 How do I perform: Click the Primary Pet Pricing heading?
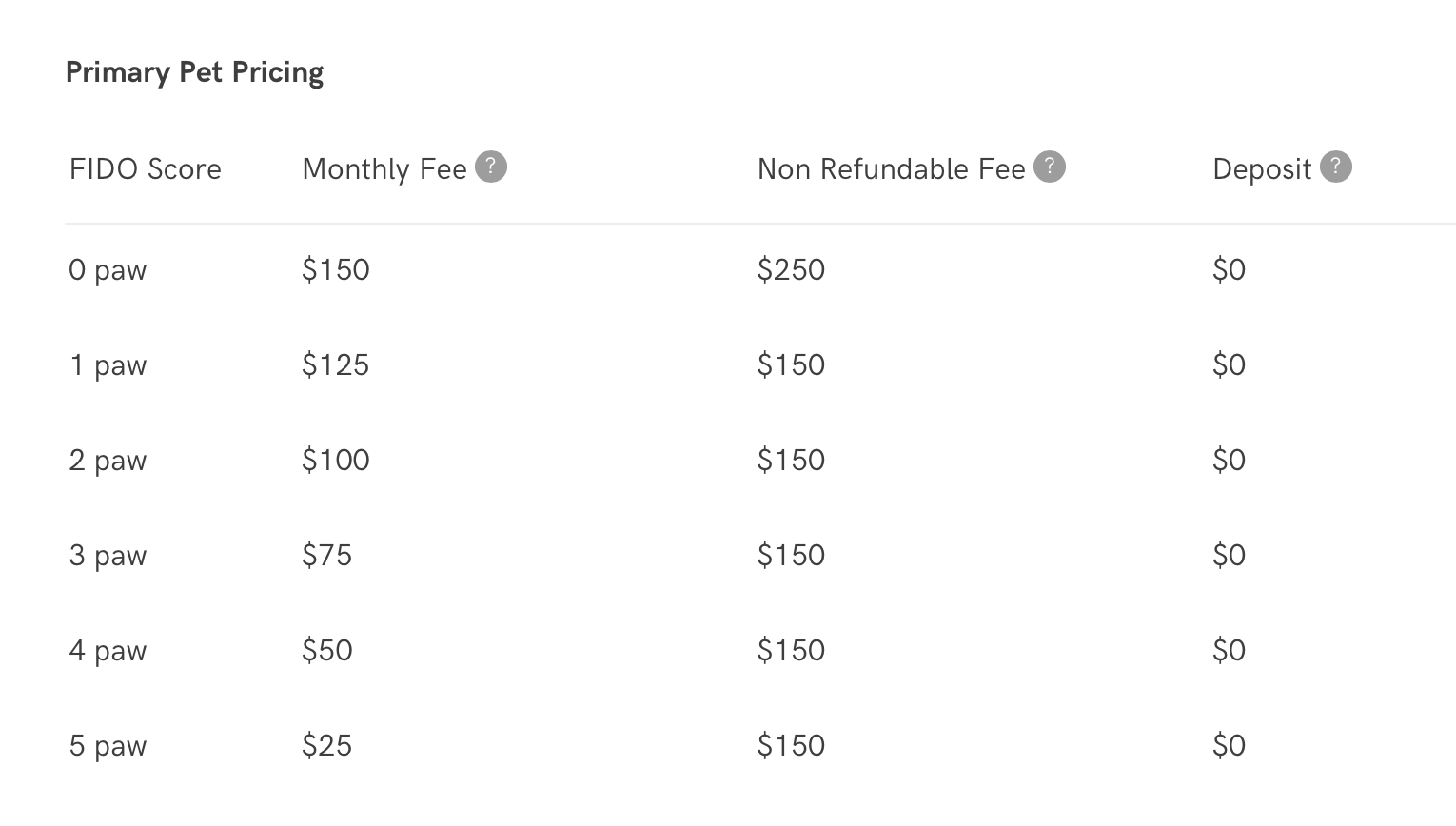click(x=194, y=72)
